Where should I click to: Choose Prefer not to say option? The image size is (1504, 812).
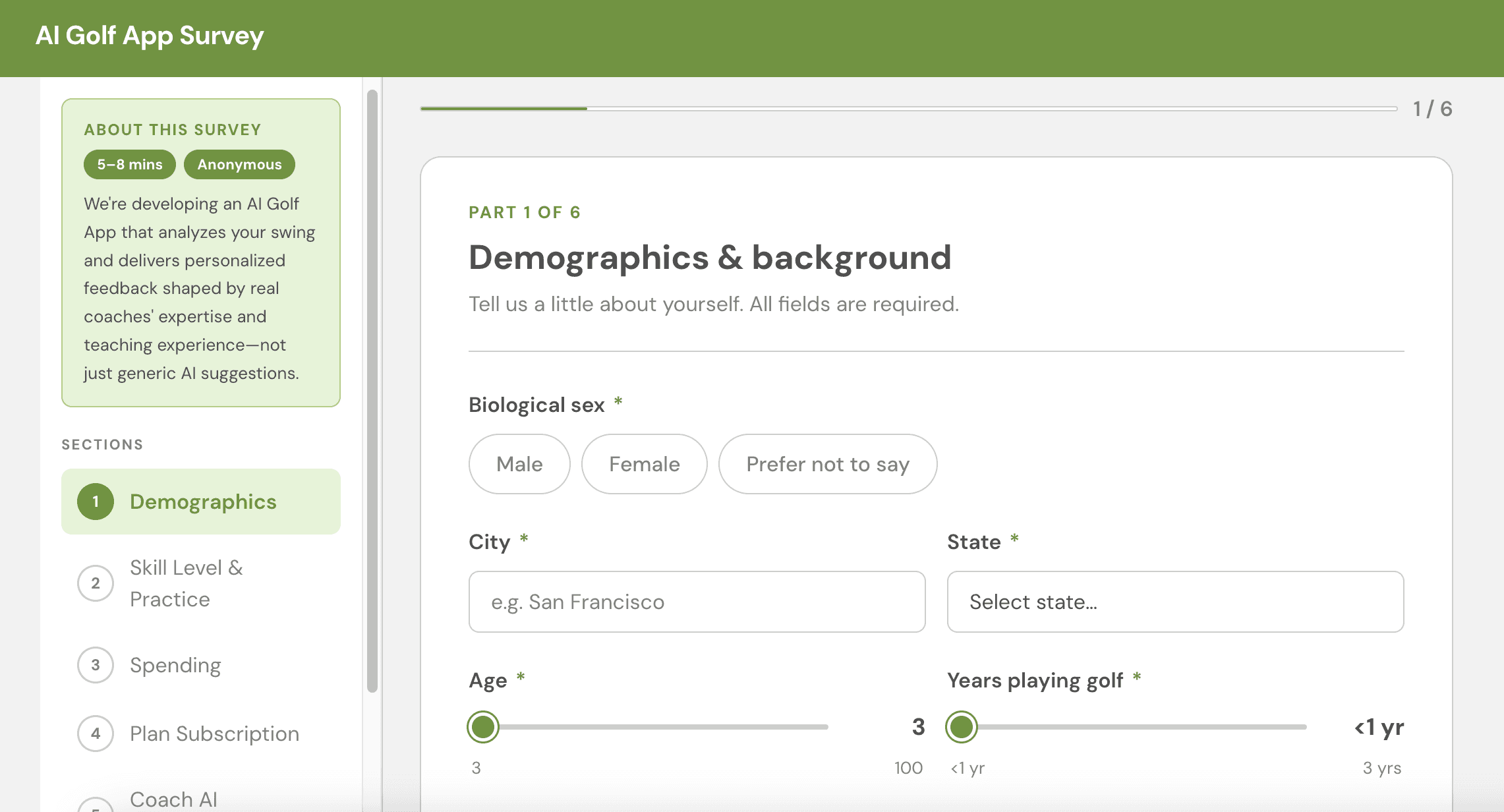pyautogui.click(x=827, y=464)
